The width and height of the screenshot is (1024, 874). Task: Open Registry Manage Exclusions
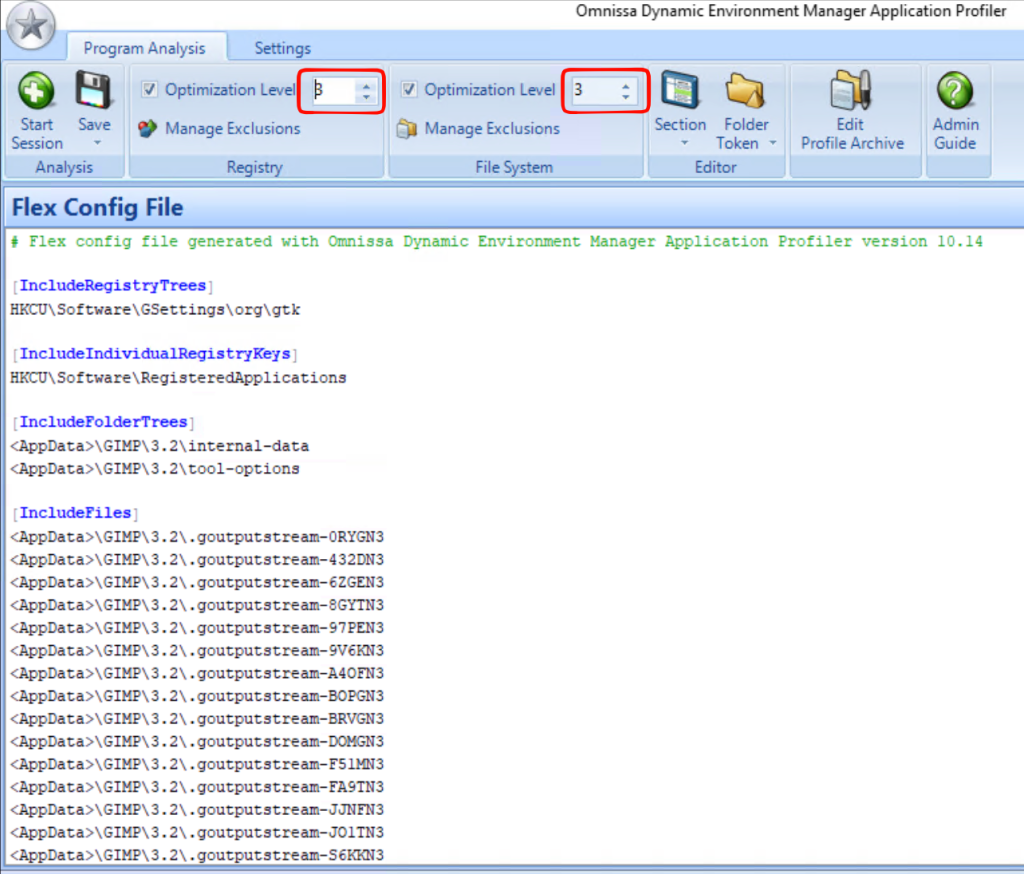pyautogui.click(x=232, y=129)
